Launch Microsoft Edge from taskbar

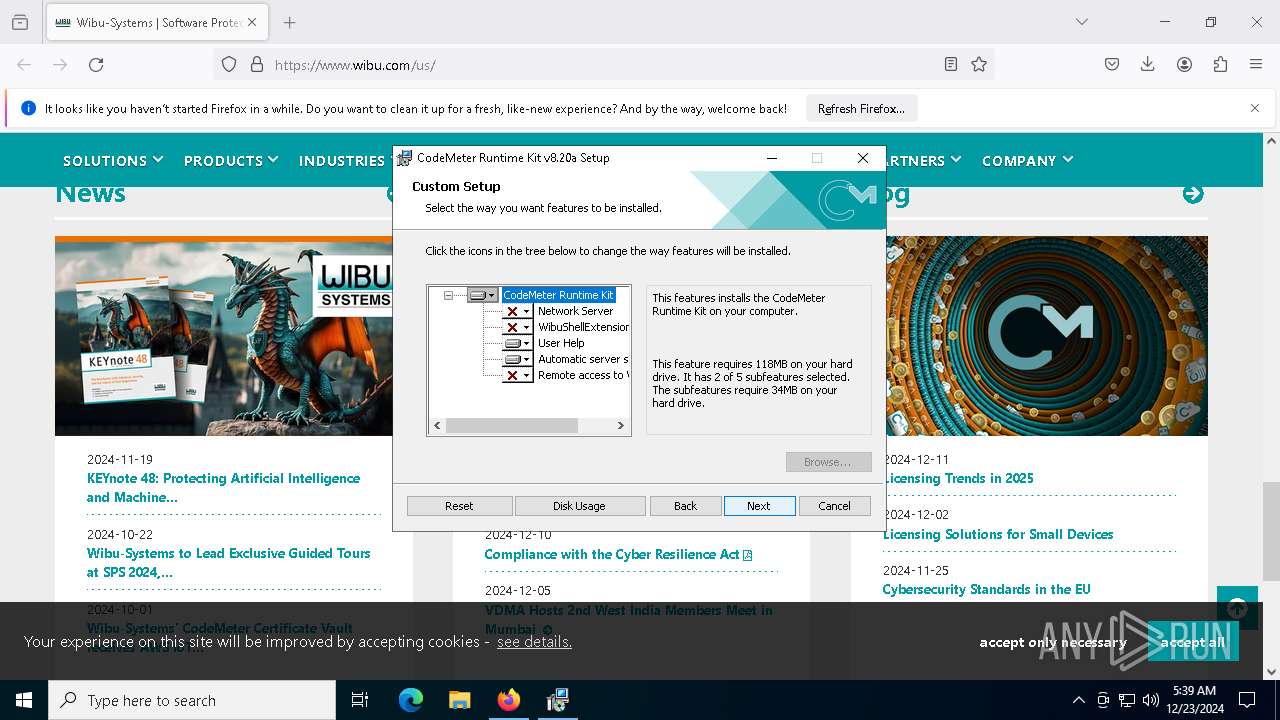pos(411,700)
